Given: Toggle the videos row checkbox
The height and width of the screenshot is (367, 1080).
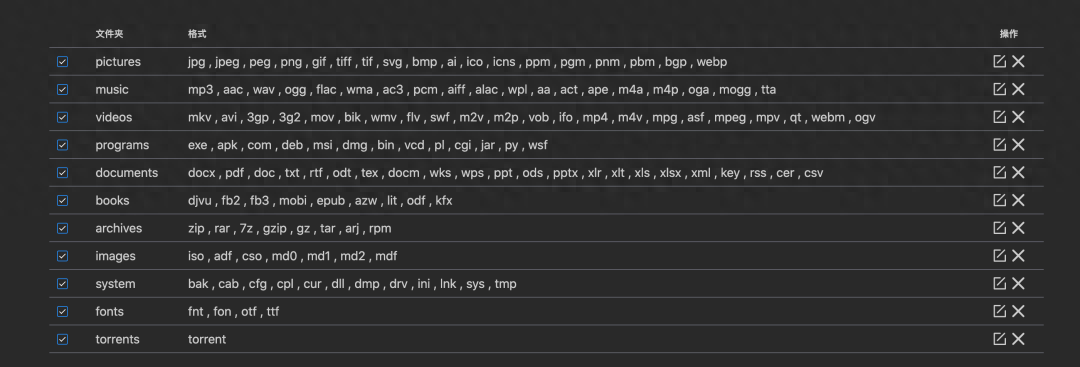Looking at the screenshot, I should click(63, 117).
